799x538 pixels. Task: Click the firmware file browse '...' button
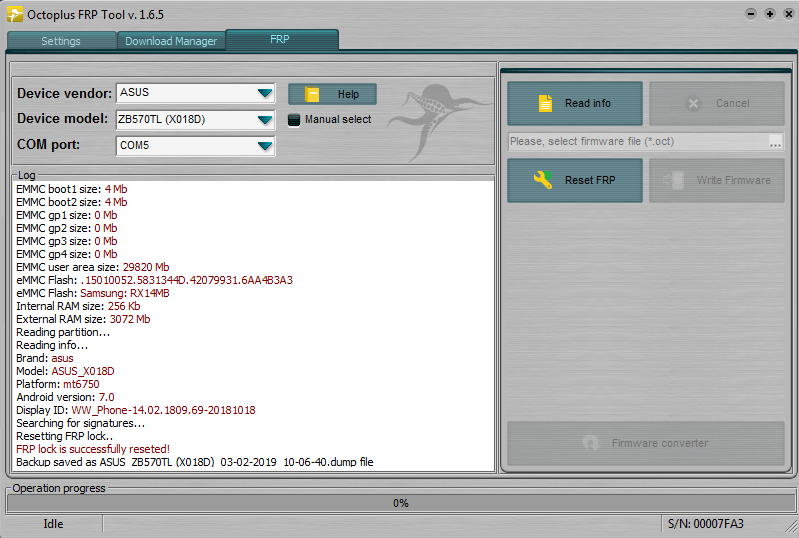pos(775,142)
